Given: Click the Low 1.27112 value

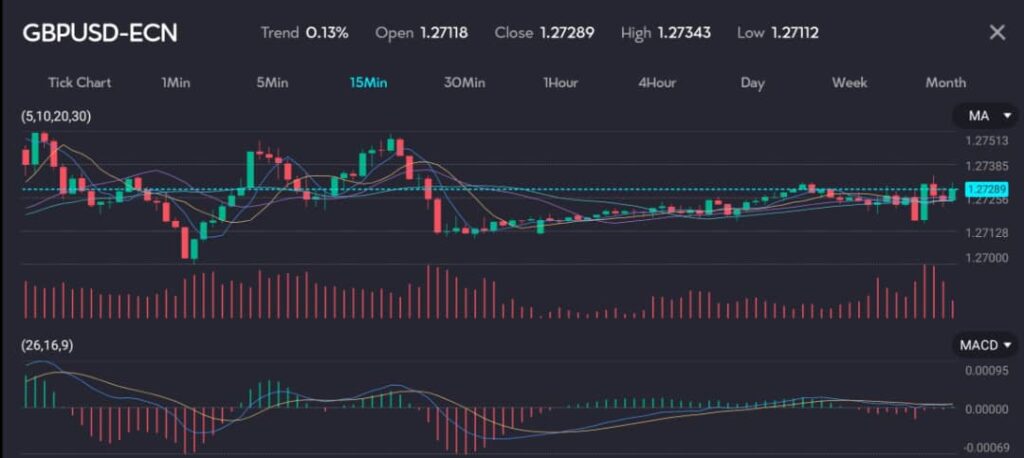Looking at the screenshot, I should click(794, 32).
